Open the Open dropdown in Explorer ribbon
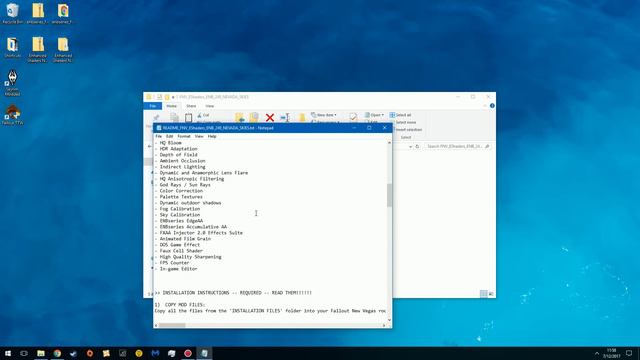This screenshot has width=640, height=360. (374, 115)
